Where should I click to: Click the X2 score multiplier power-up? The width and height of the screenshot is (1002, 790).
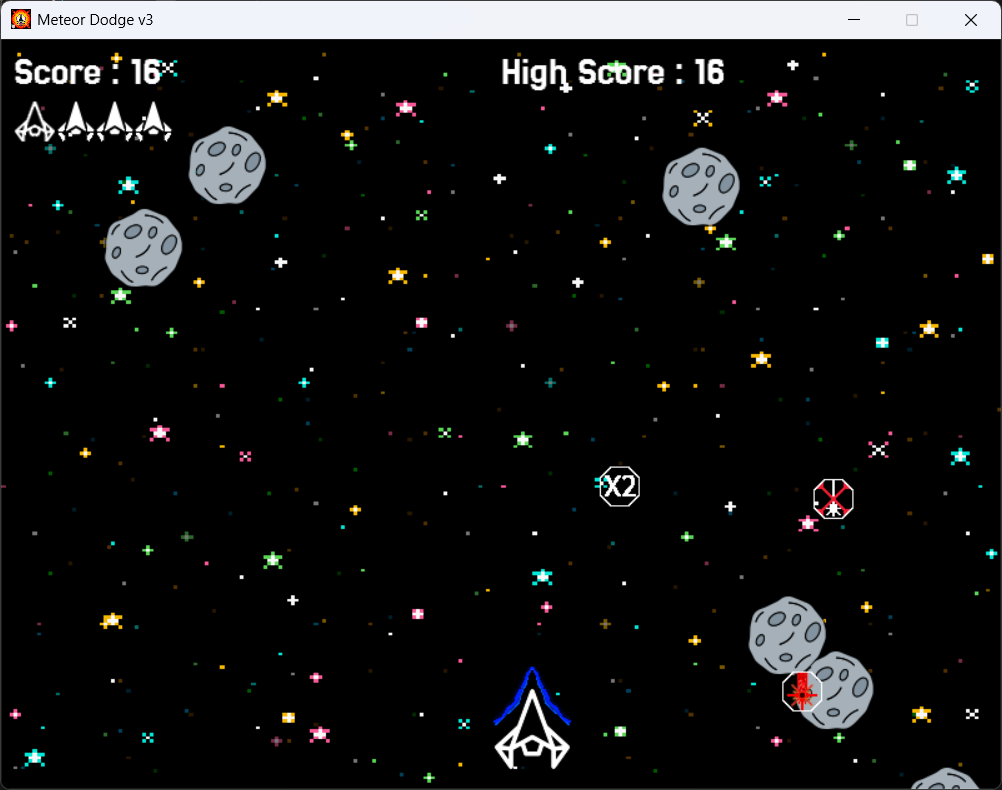(619, 486)
